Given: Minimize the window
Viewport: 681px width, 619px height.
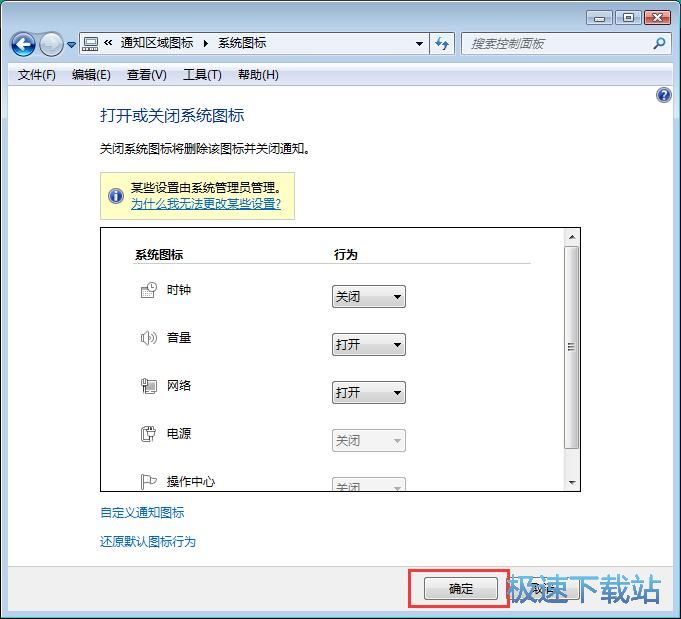Looking at the screenshot, I should click(x=599, y=18).
